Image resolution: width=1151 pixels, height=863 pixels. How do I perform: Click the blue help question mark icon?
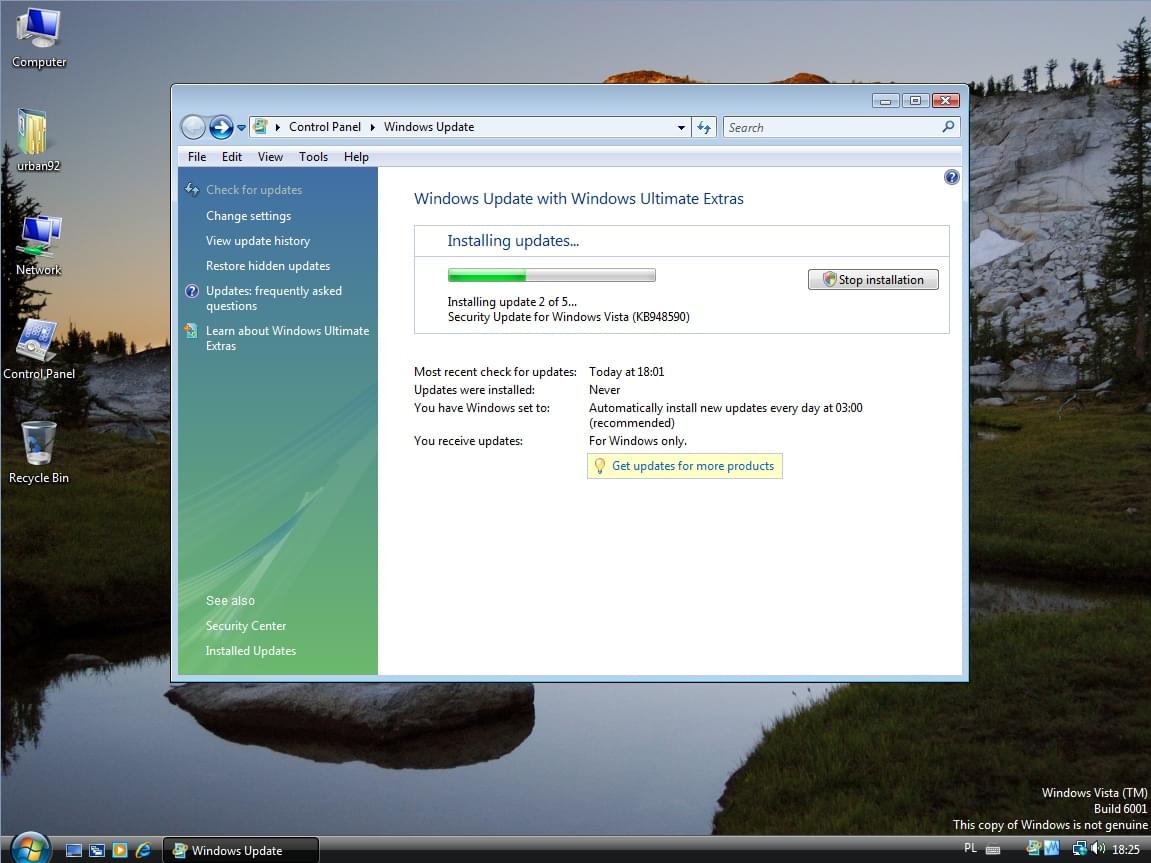(x=951, y=177)
